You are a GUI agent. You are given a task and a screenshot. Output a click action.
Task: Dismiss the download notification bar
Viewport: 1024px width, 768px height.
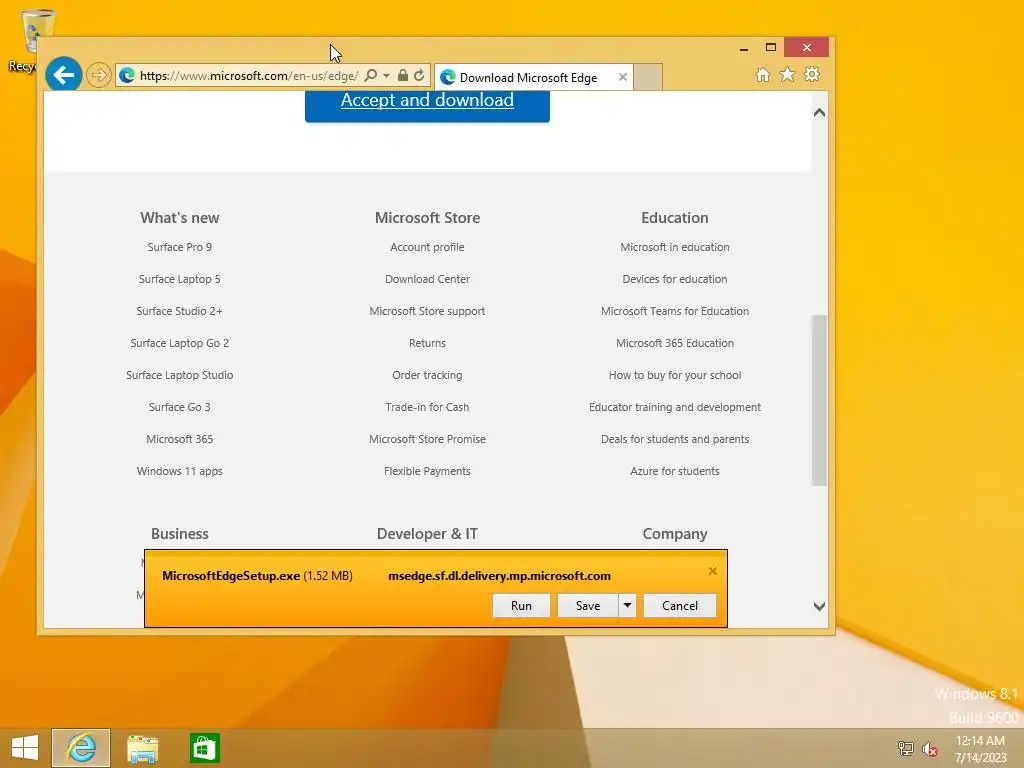tap(712, 571)
